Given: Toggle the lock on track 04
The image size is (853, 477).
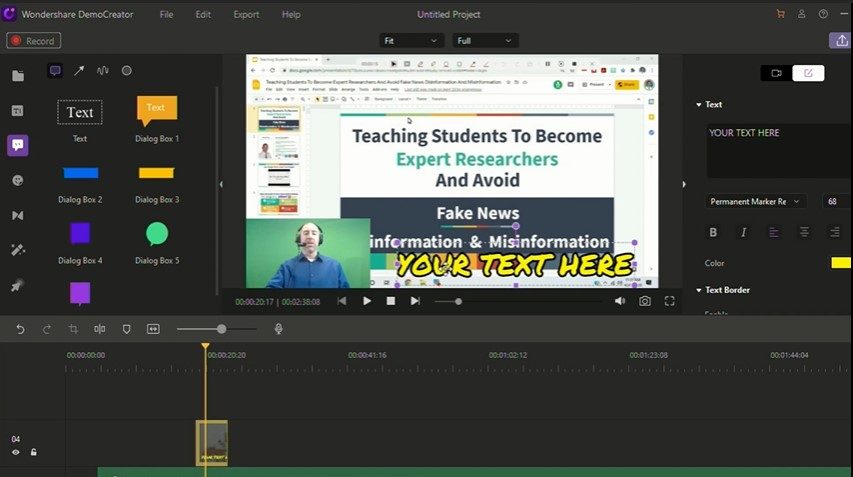Looking at the screenshot, I should coord(34,452).
